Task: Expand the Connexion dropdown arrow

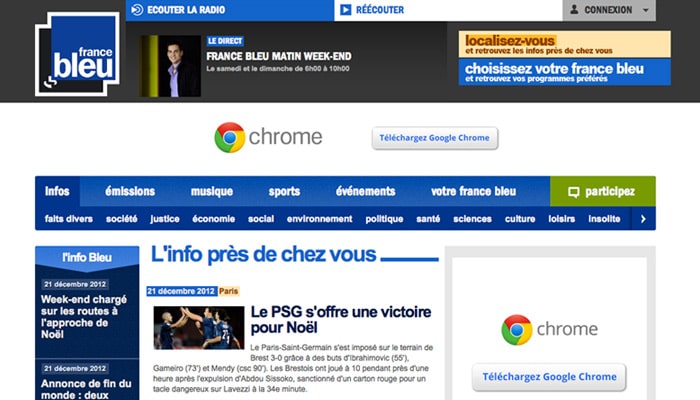Action: [x=646, y=10]
